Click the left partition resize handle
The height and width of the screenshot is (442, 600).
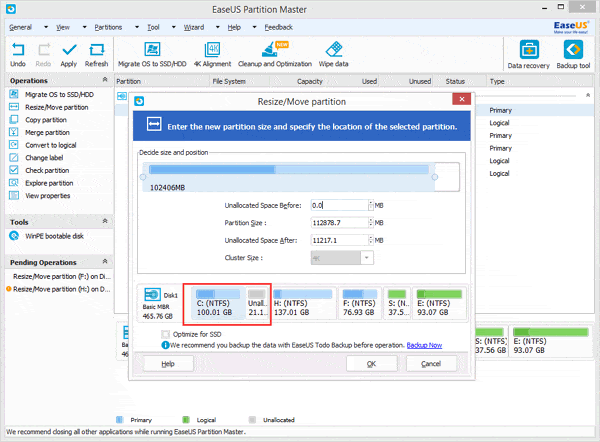143,177
